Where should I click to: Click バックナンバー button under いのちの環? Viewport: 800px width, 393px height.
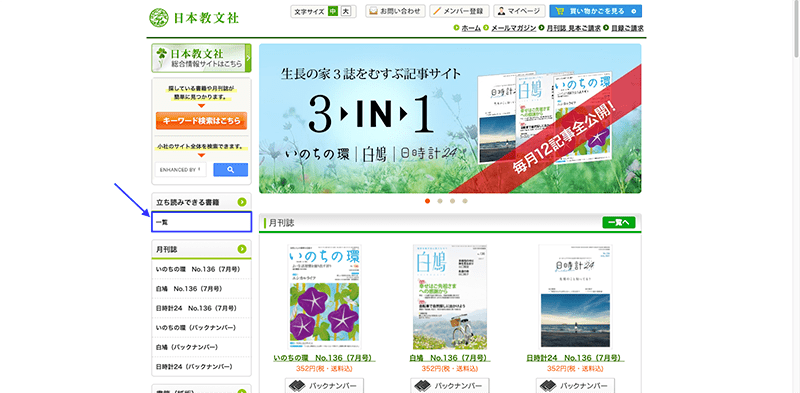tap(324, 386)
